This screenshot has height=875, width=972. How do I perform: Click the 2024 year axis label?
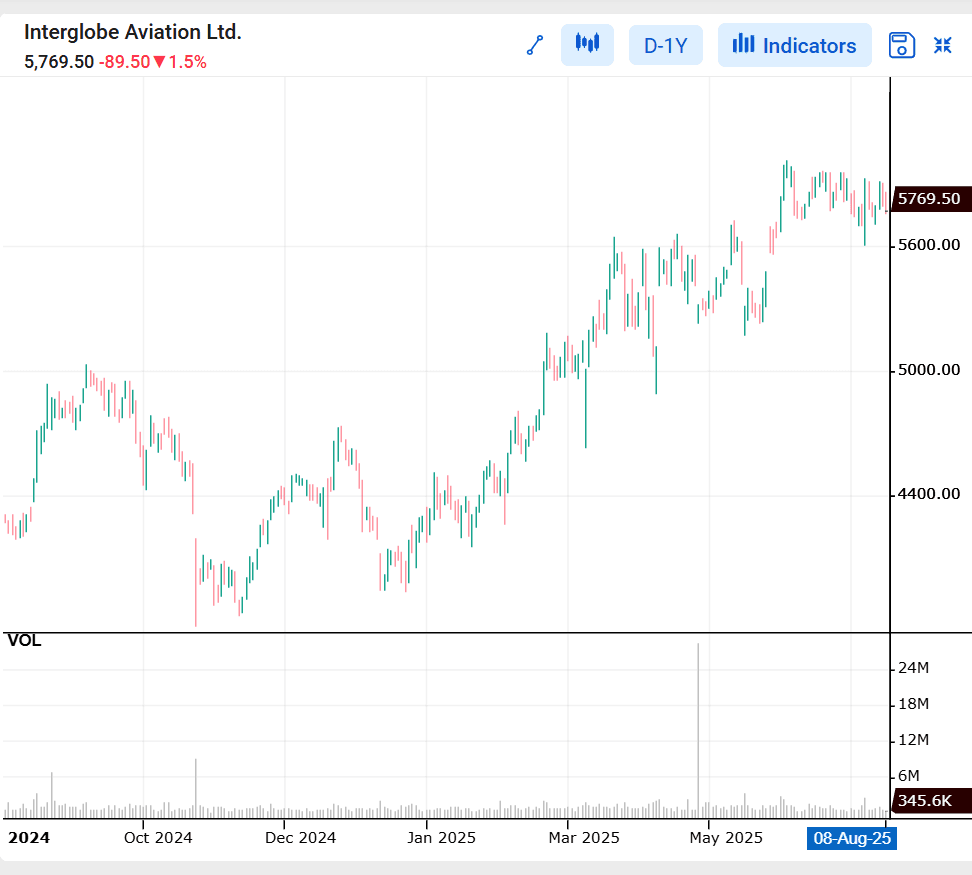click(29, 838)
